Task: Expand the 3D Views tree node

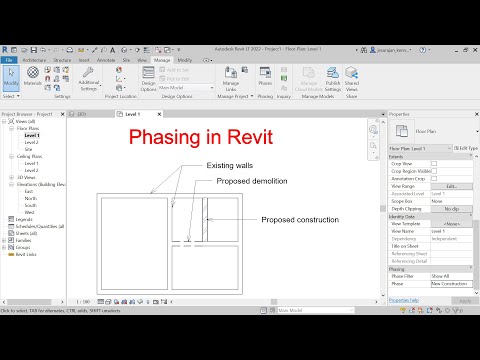Action: (11, 177)
